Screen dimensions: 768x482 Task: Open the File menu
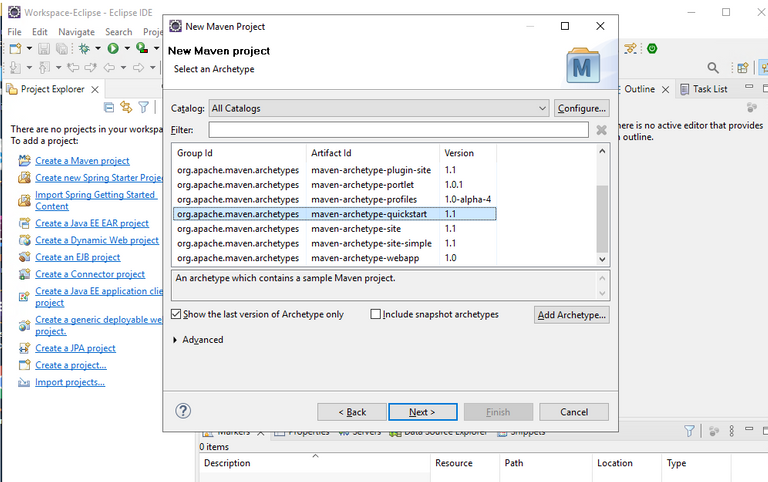14,32
